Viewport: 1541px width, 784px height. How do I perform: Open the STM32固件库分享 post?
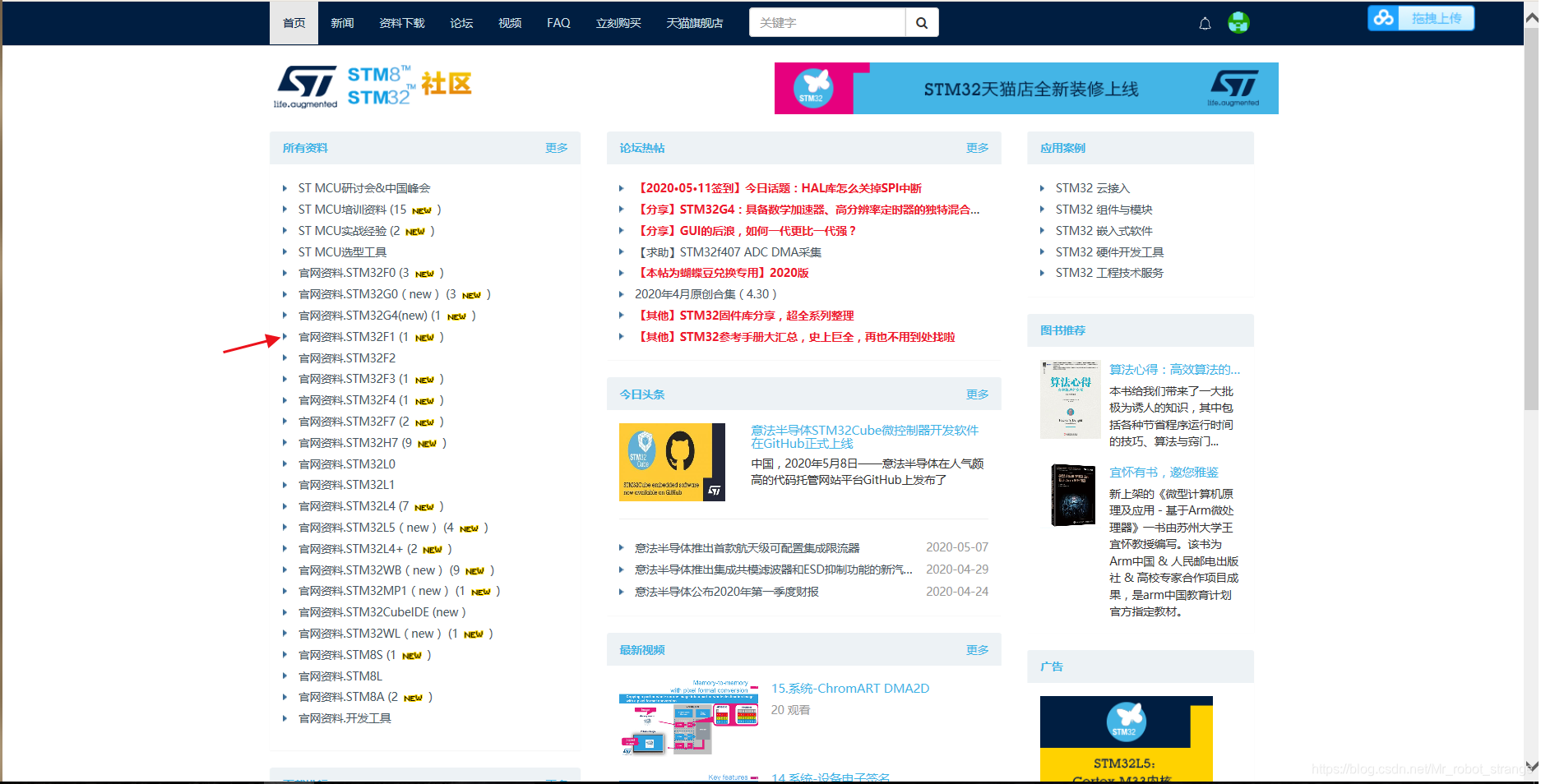[745, 316]
